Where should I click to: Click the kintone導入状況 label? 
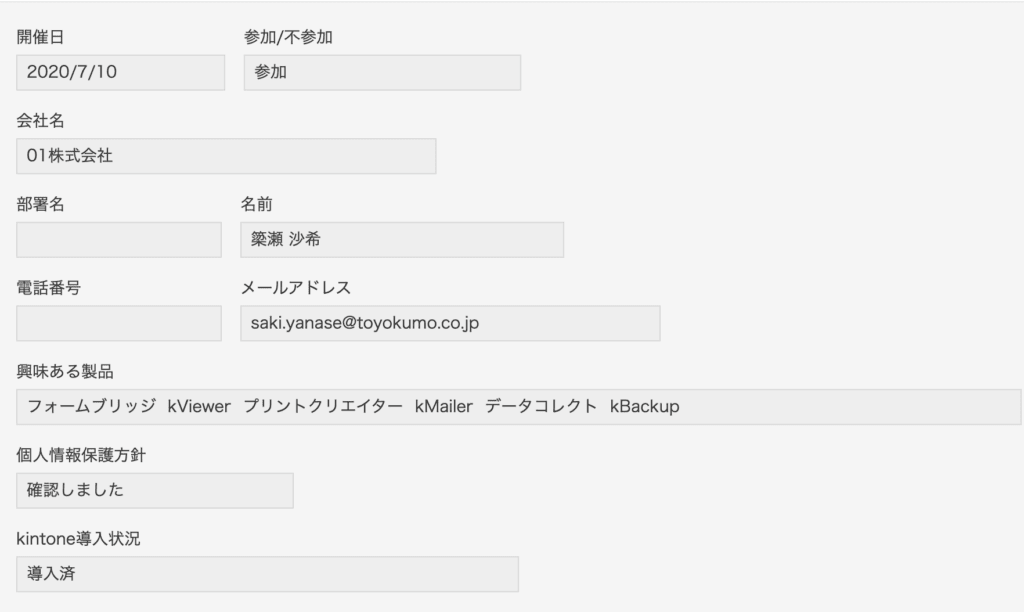point(78,539)
